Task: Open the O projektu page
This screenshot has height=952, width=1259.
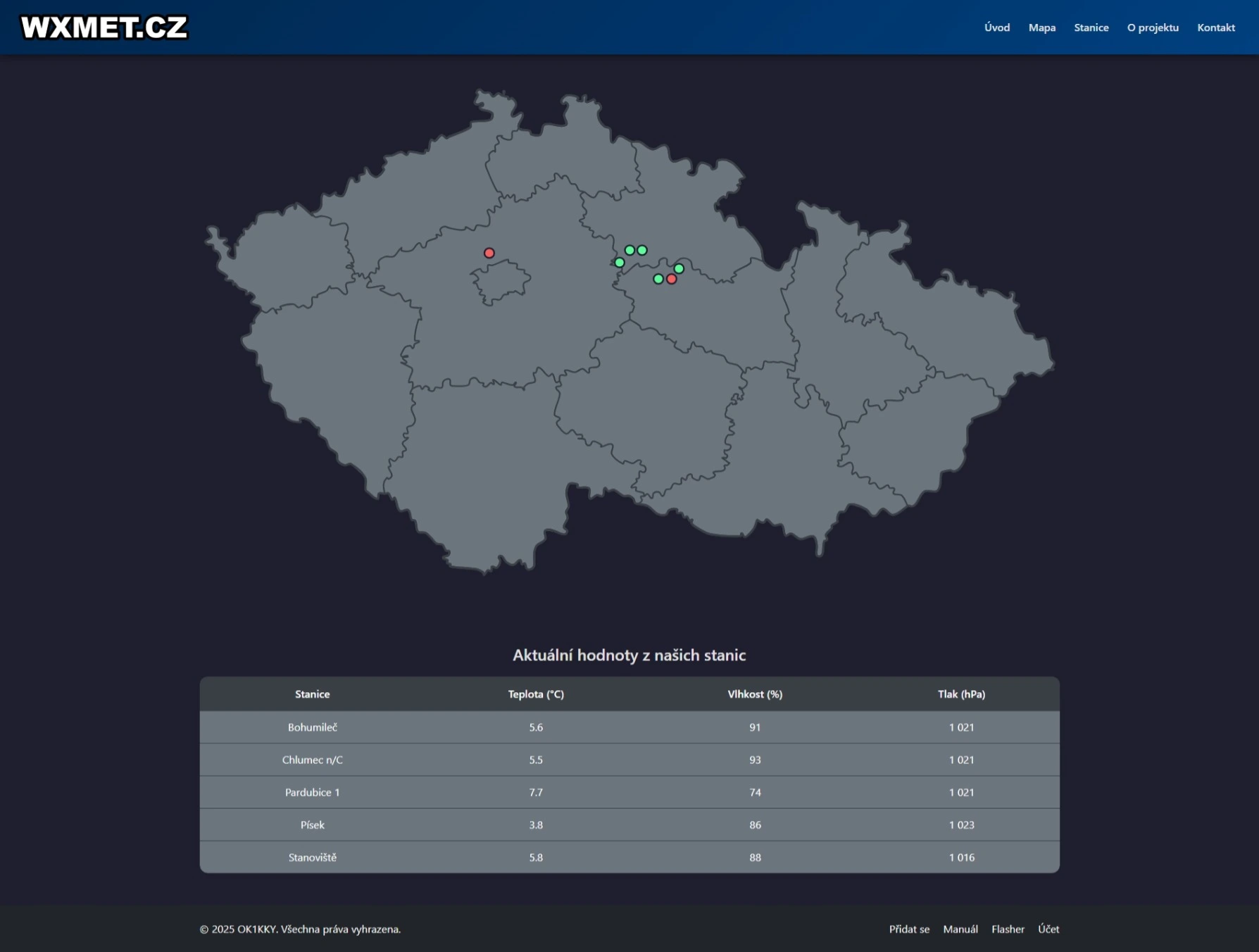Action: 1153,27
